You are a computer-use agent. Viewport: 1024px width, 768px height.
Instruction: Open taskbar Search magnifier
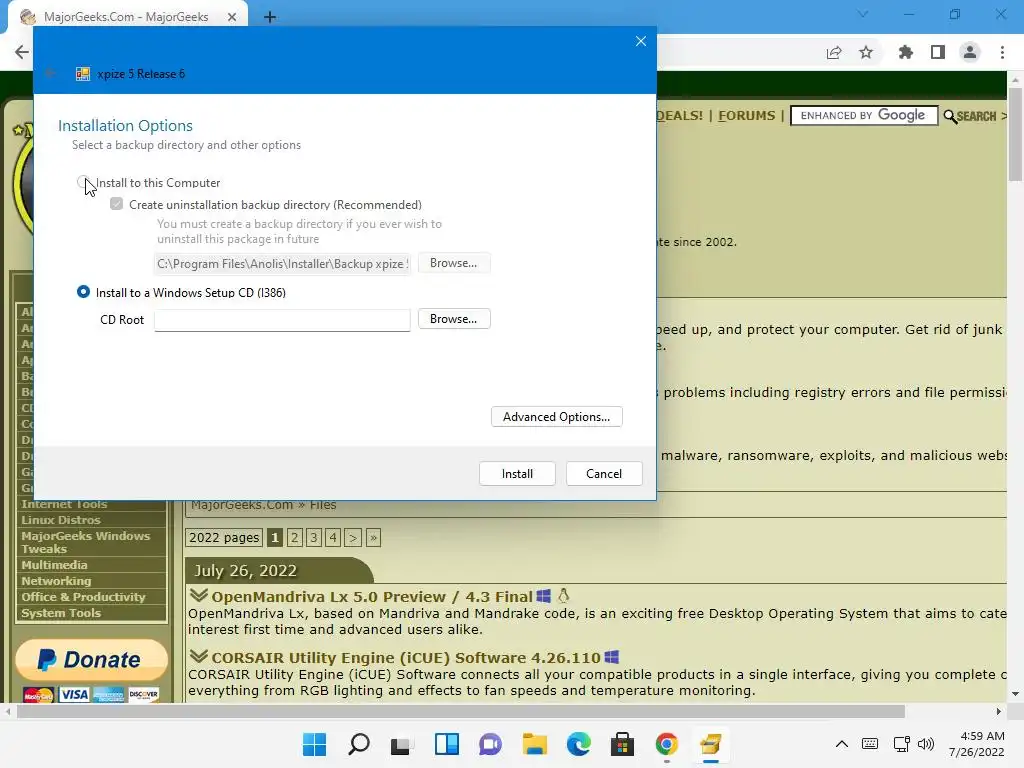tap(359, 744)
